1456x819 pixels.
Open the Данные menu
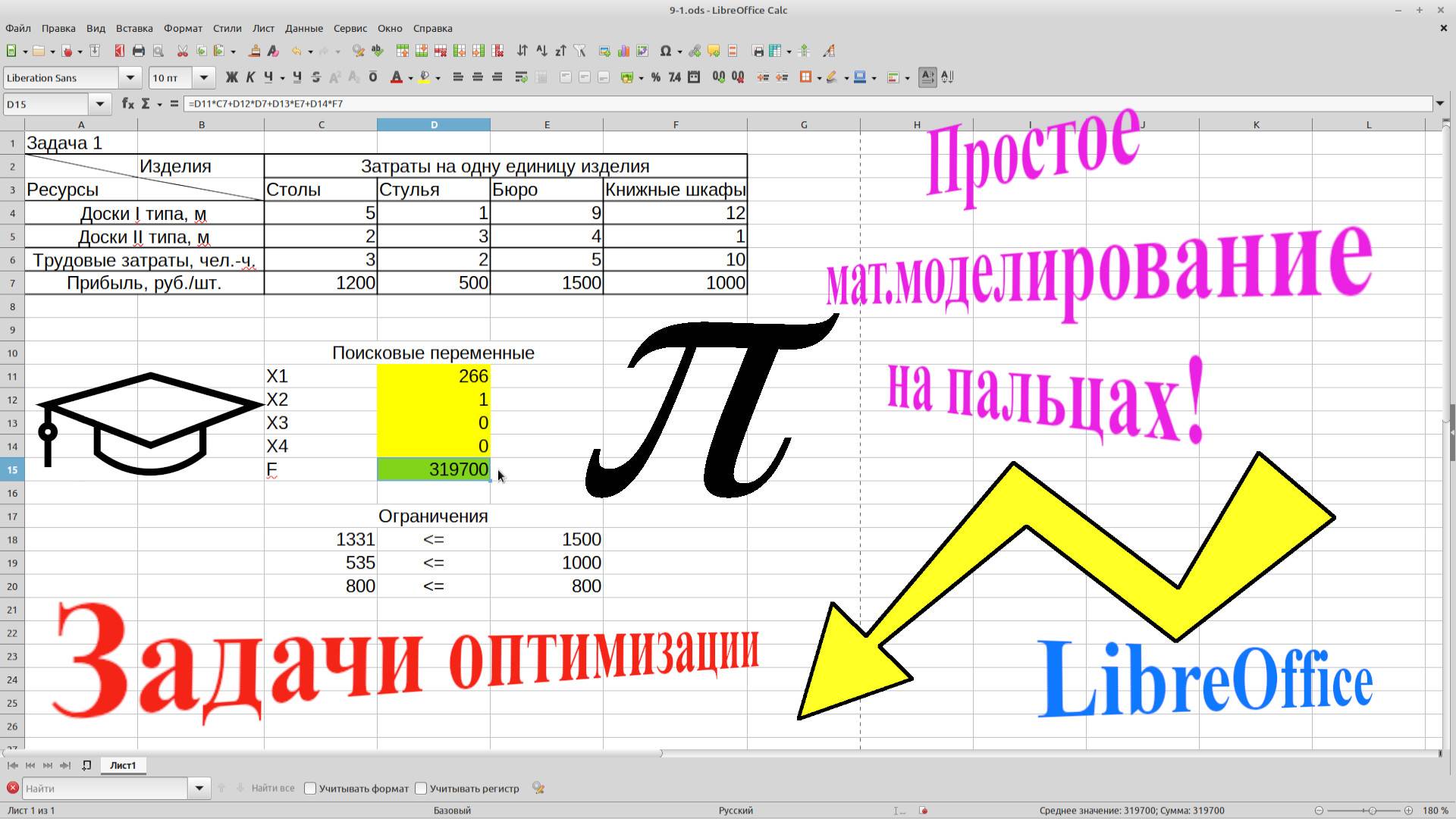303,28
